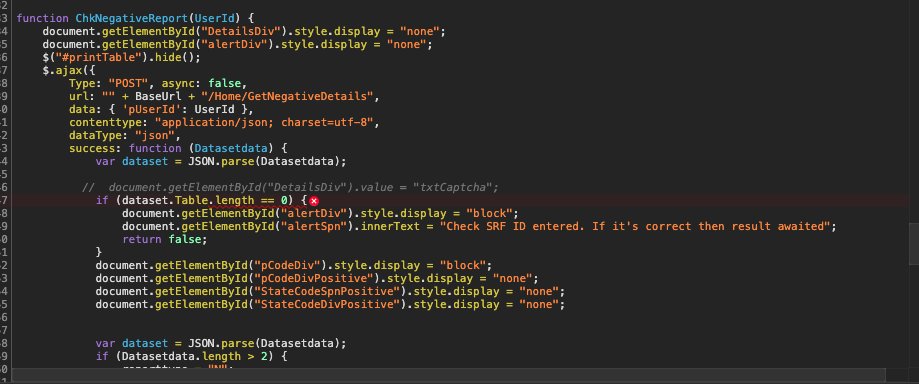Click the "StateCodeSpnPositive" element id string
The image size is (919, 384).
[328, 291]
